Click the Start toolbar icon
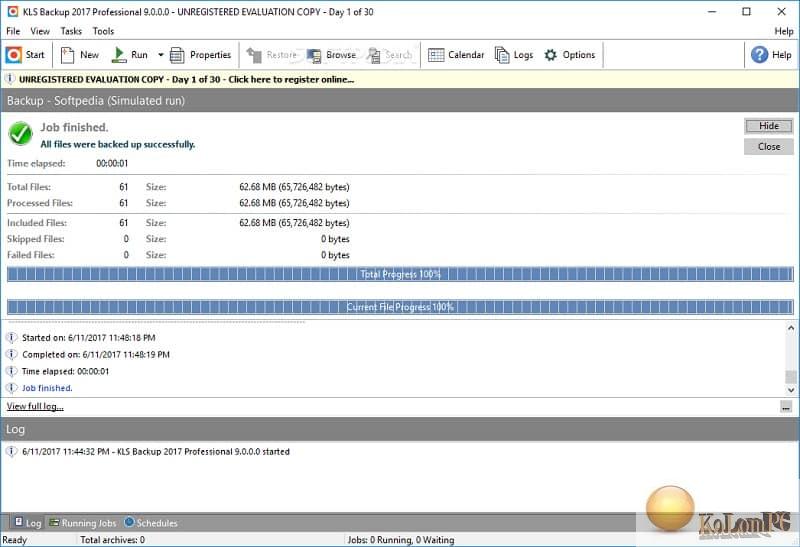Image resolution: width=800 pixels, height=547 pixels. pyautogui.click(x=14, y=55)
